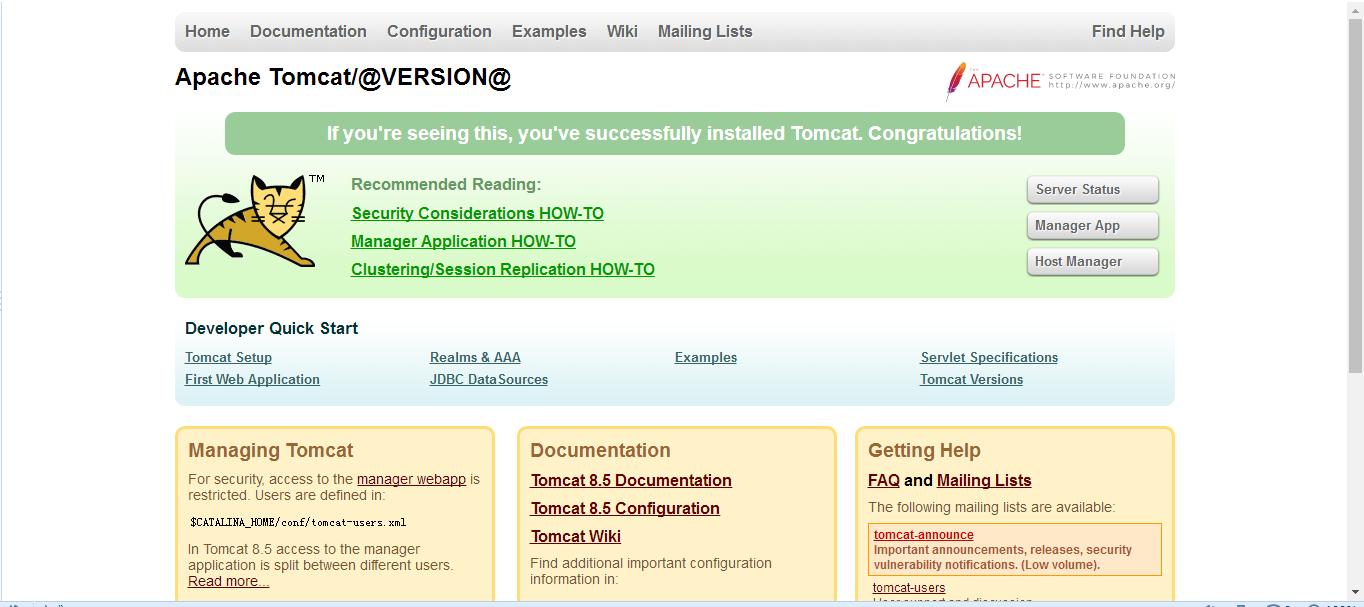The width and height of the screenshot is (1364, 607).
Task: Open the Realms & AAA link
Action: click(x=475, y=357)
